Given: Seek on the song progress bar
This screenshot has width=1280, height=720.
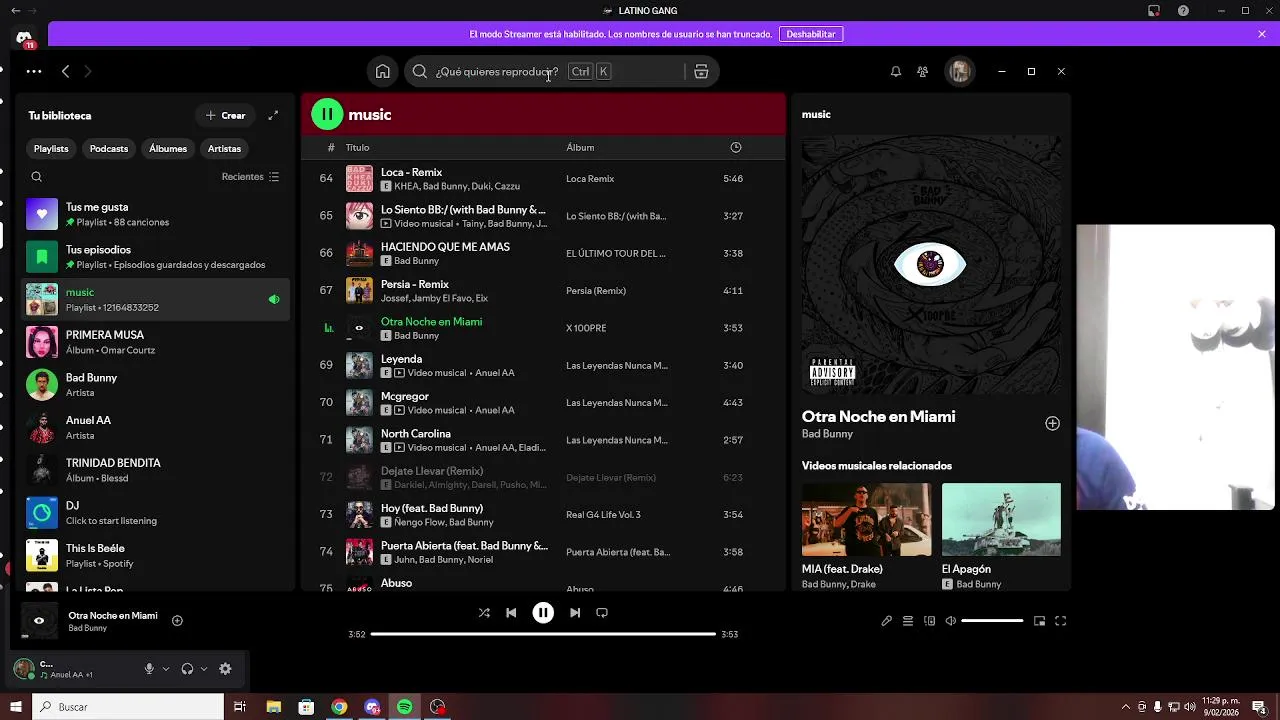Looking at the screenshot, I should pyautogui.click(x=543, y=634).
